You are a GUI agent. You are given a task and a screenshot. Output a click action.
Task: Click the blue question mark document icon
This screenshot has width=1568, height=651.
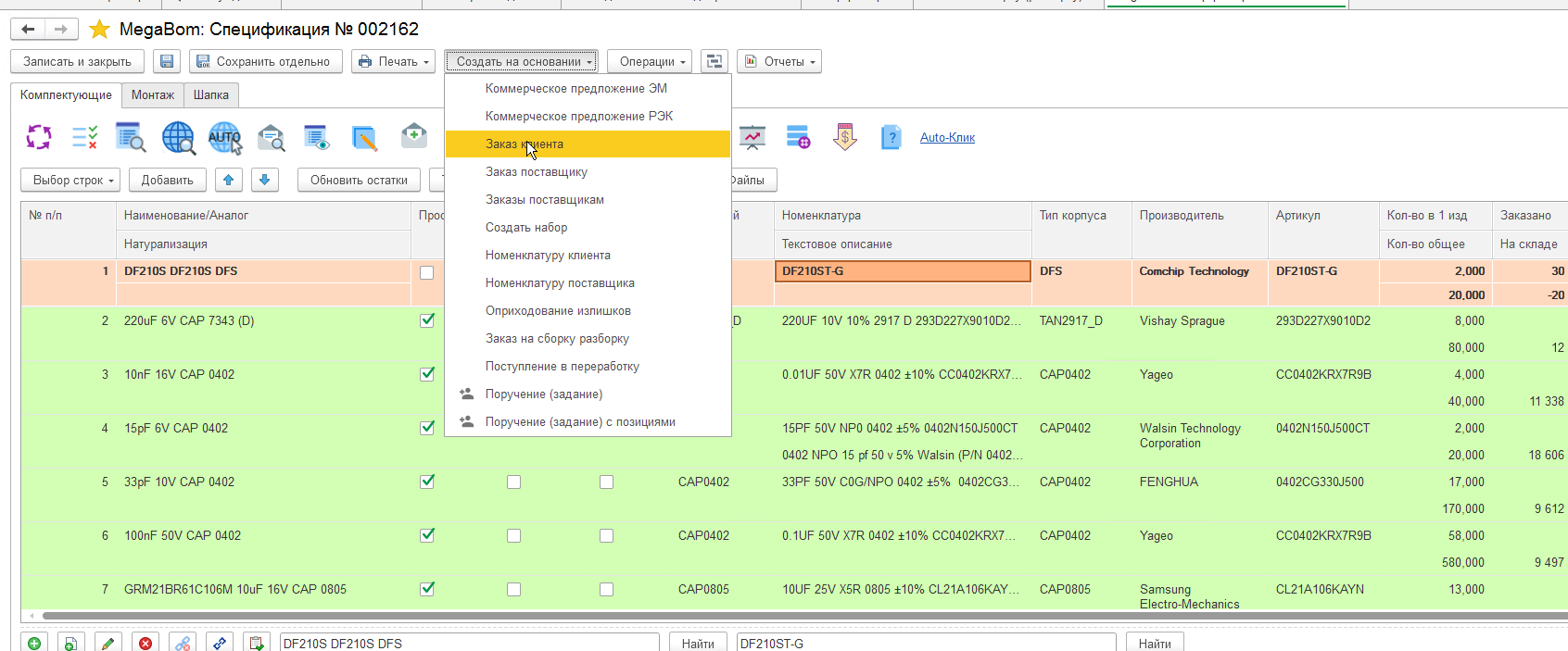891,138
